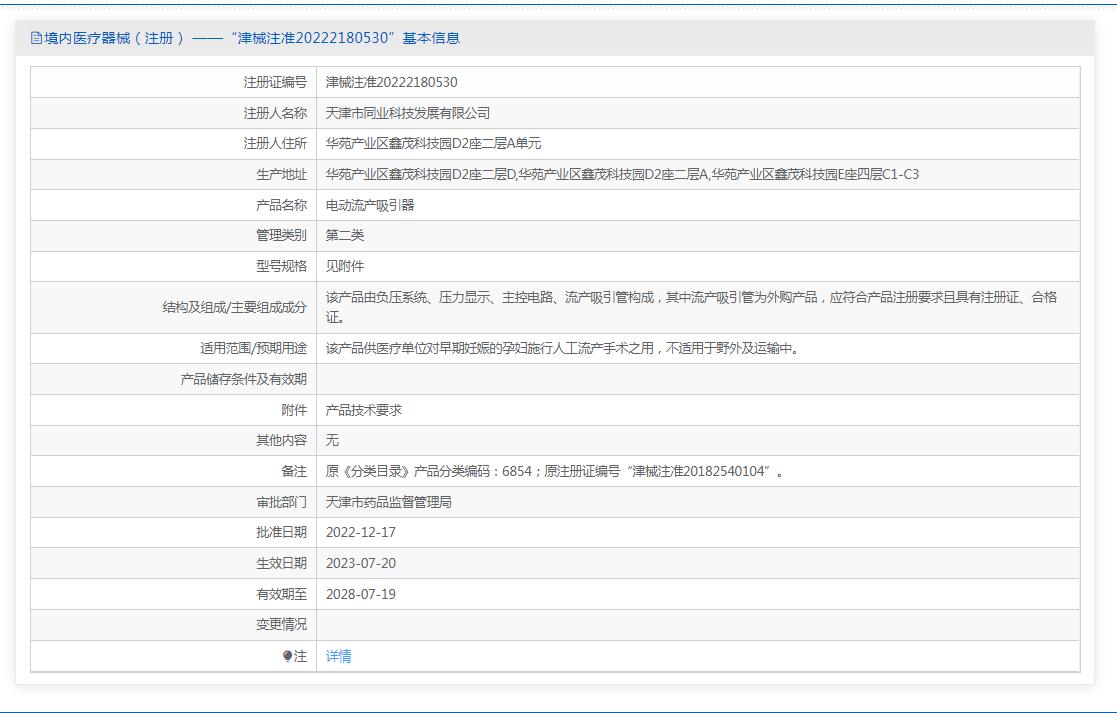This screenshot has height=713, width=1117.
Task: Click the registrant address value 华苑产业区鑫茂科技园D2座二层A单元
Action: (433, 143)
